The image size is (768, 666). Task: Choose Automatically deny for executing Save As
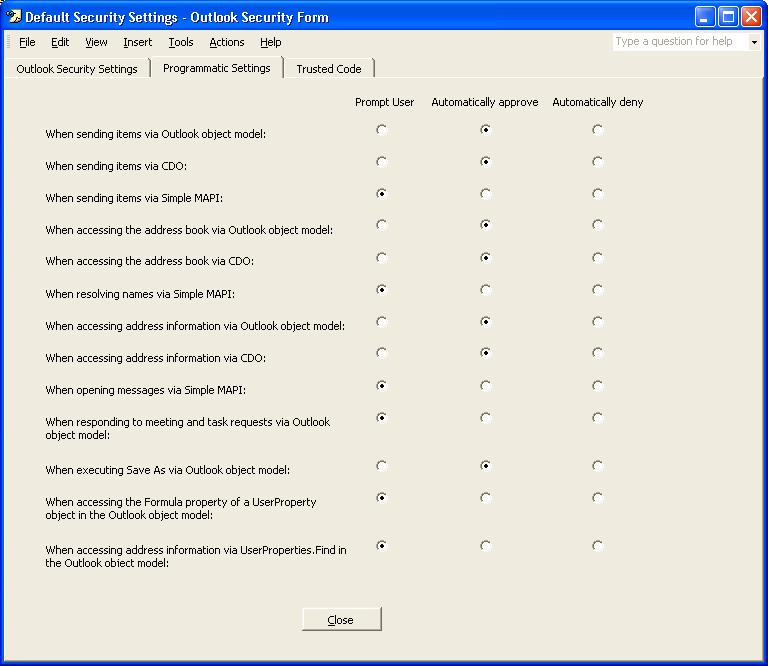pos(597,466)
